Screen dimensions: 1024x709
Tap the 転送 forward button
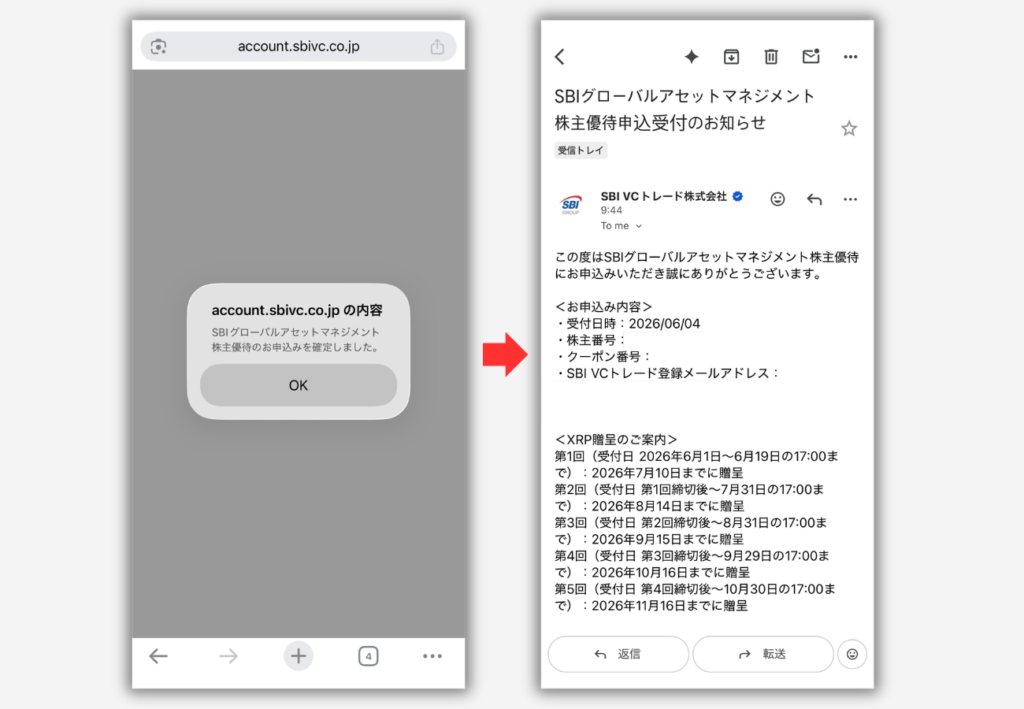(x=763, y=654)
